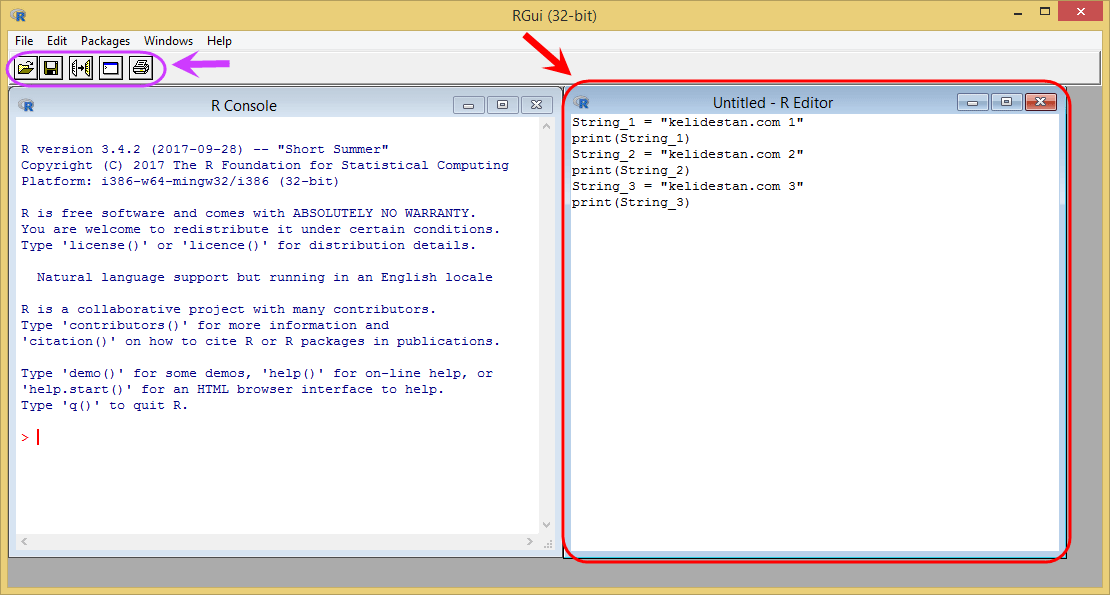The width and height of the screenshot is (1110, 595).
Task: Click the "Type 'license()'" console line
Action: pyautogui.click(x=248, y=245)
